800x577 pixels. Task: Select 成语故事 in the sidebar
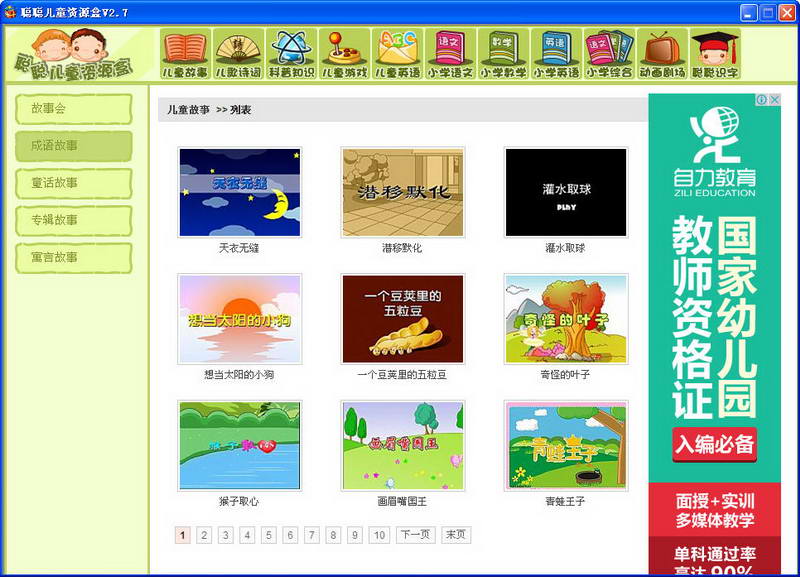(74, 146)
